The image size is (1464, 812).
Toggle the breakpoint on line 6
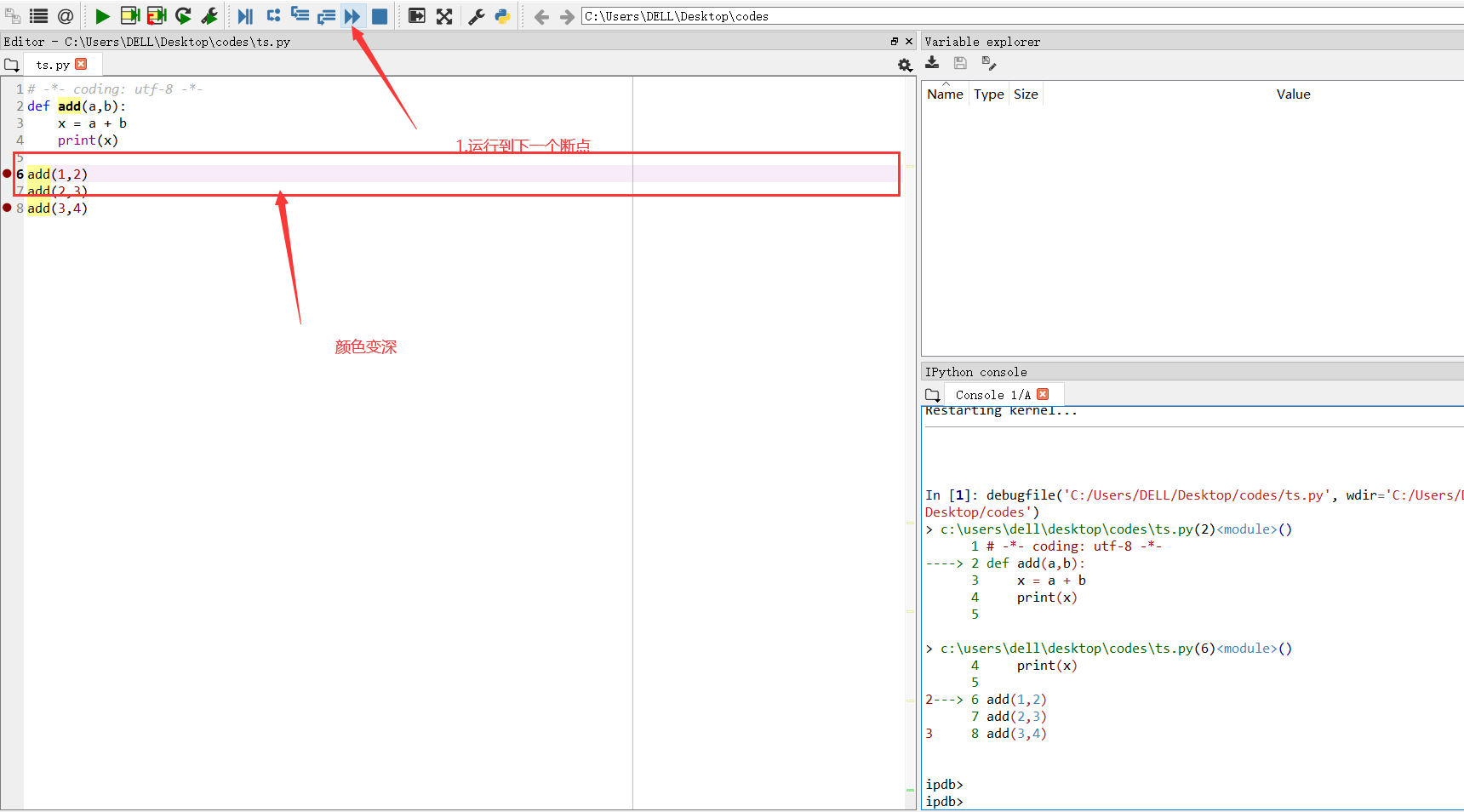point(9,174)
